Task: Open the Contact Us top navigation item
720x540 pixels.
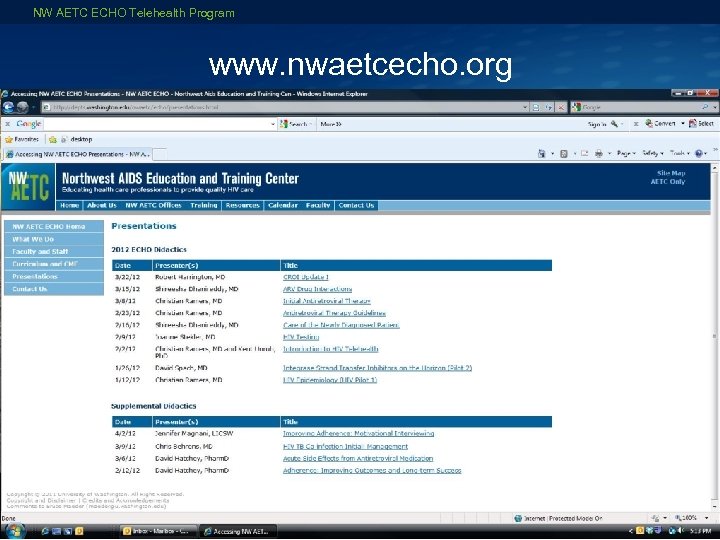Action: click(356, 205)
